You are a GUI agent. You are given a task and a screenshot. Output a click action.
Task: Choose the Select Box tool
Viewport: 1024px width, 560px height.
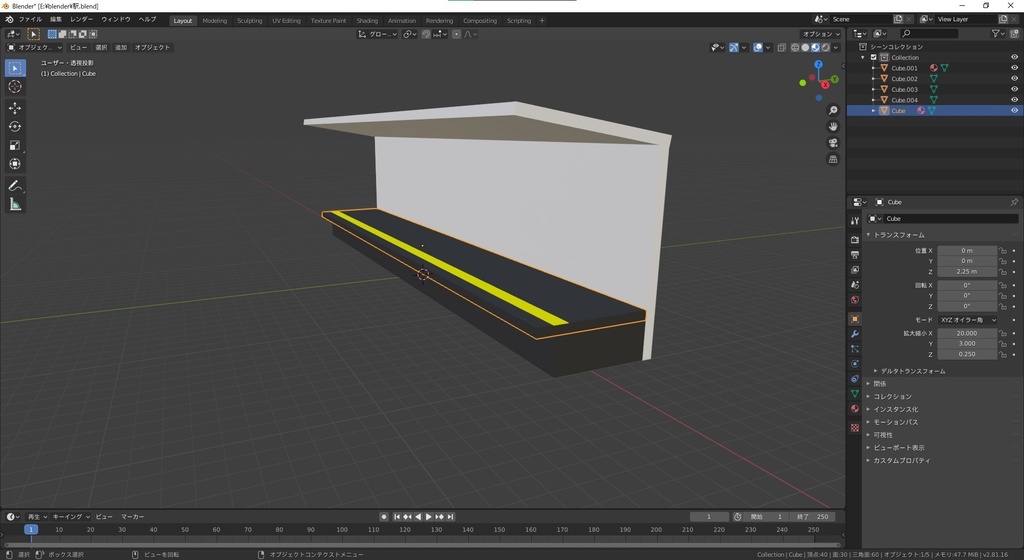coord(15,68)
